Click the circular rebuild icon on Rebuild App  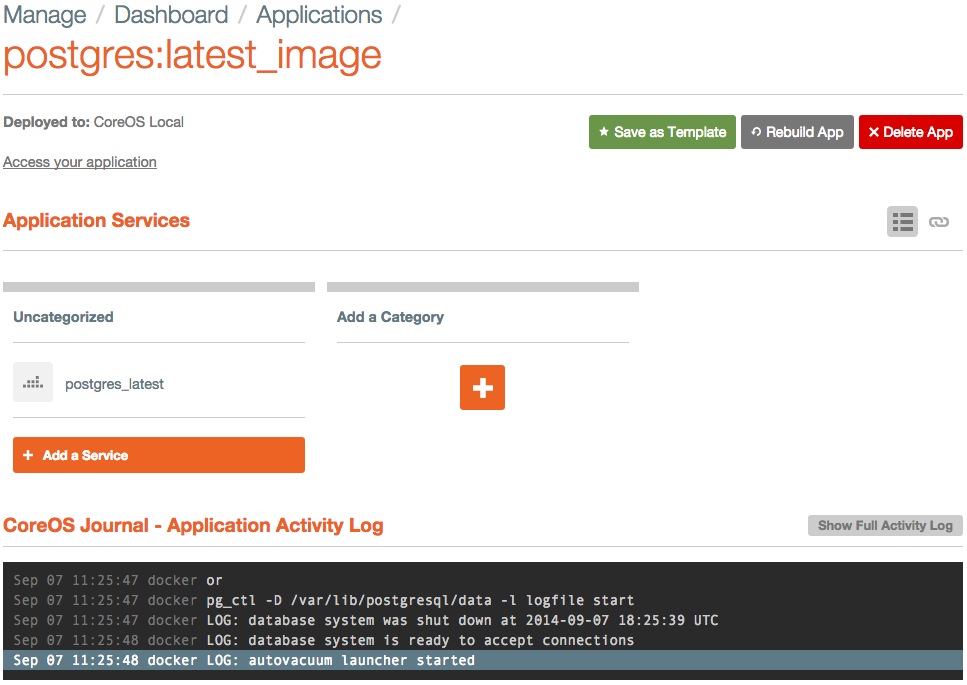click(757, 131)
